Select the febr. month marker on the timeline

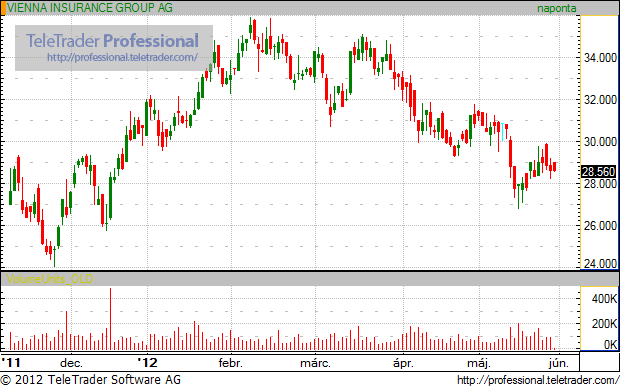pos(231,363)
